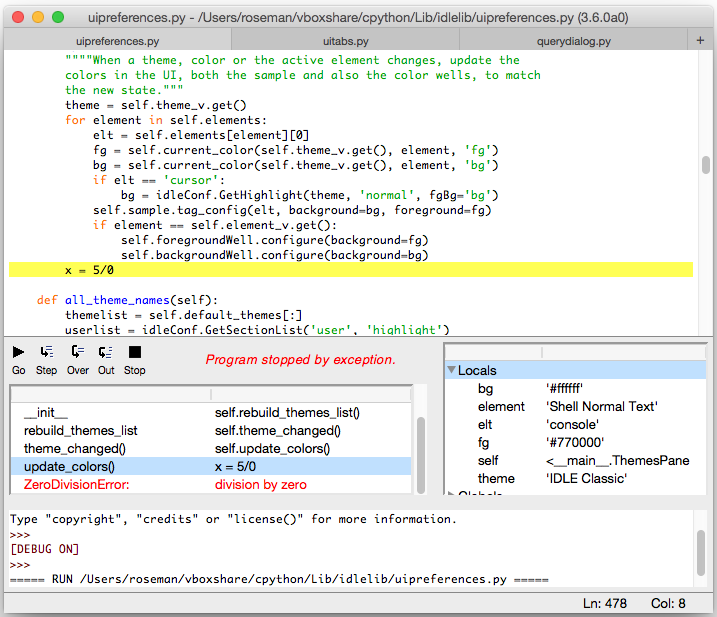Click the [DEBUG ON] shell line
The height and width of the screenshot is (617, 717).
[44, 549]
